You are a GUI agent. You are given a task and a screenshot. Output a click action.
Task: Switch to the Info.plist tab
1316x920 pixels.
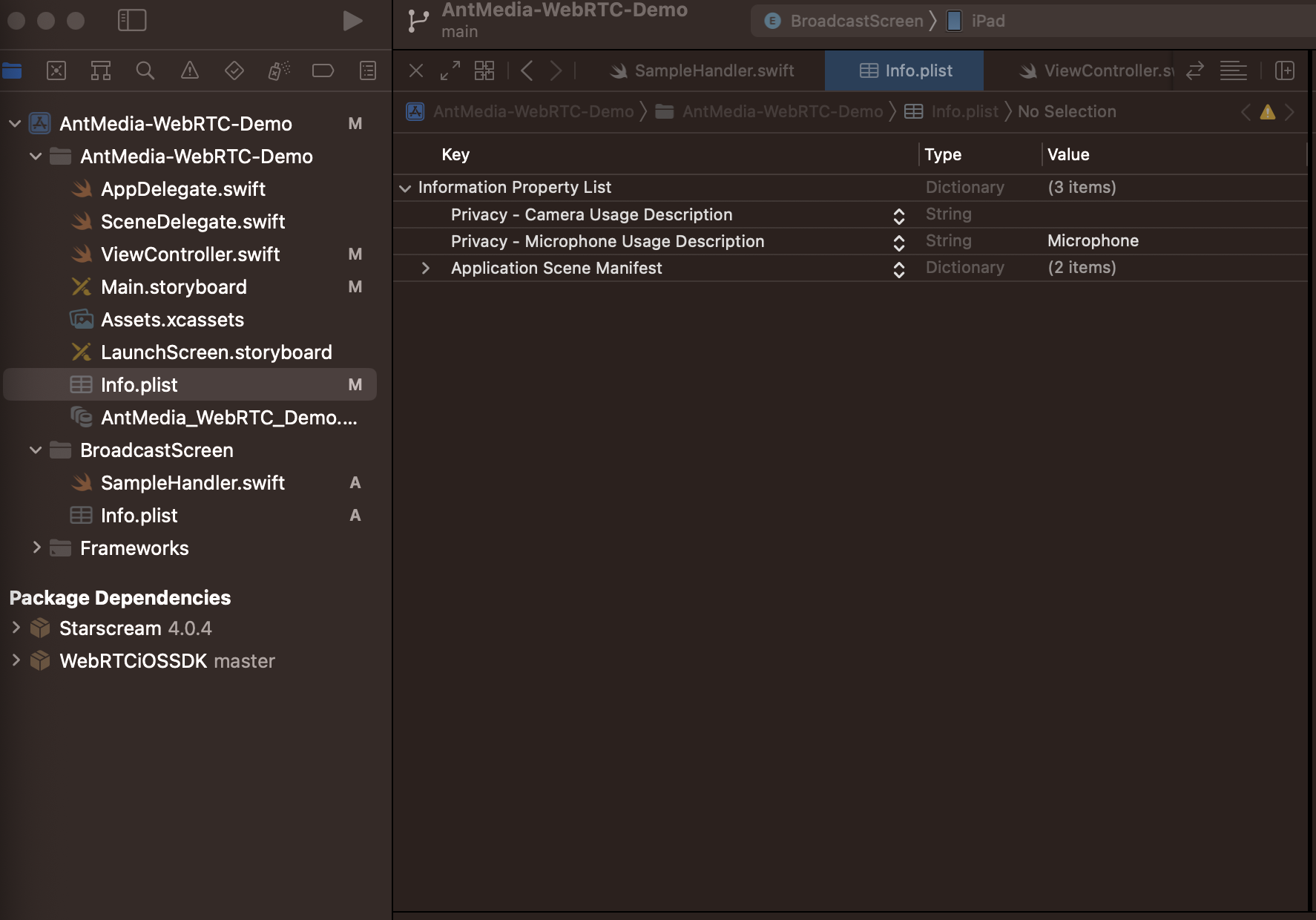coord(905,70)
